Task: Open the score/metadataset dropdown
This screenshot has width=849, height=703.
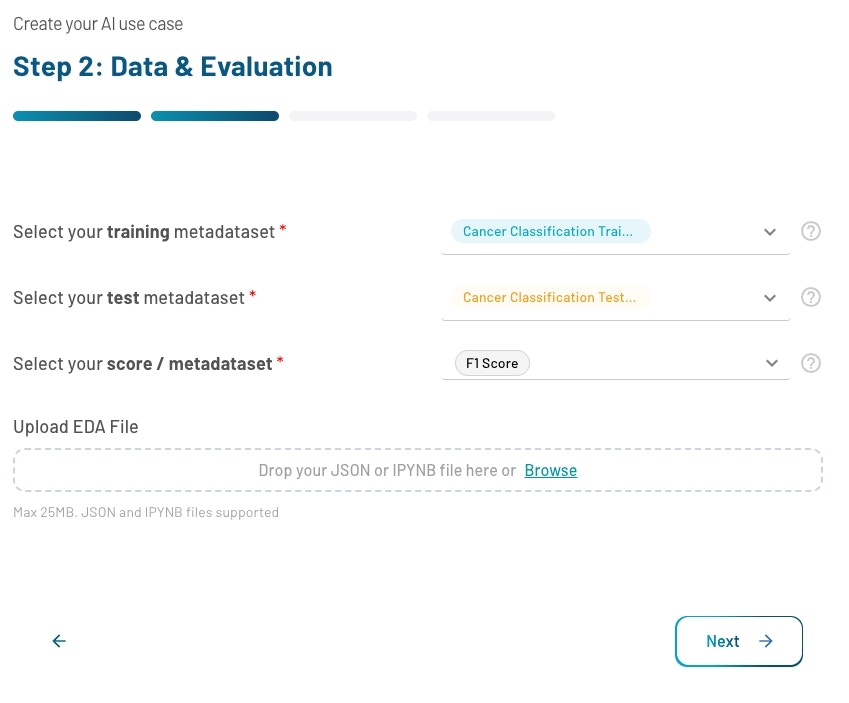Action: [770, 363]
